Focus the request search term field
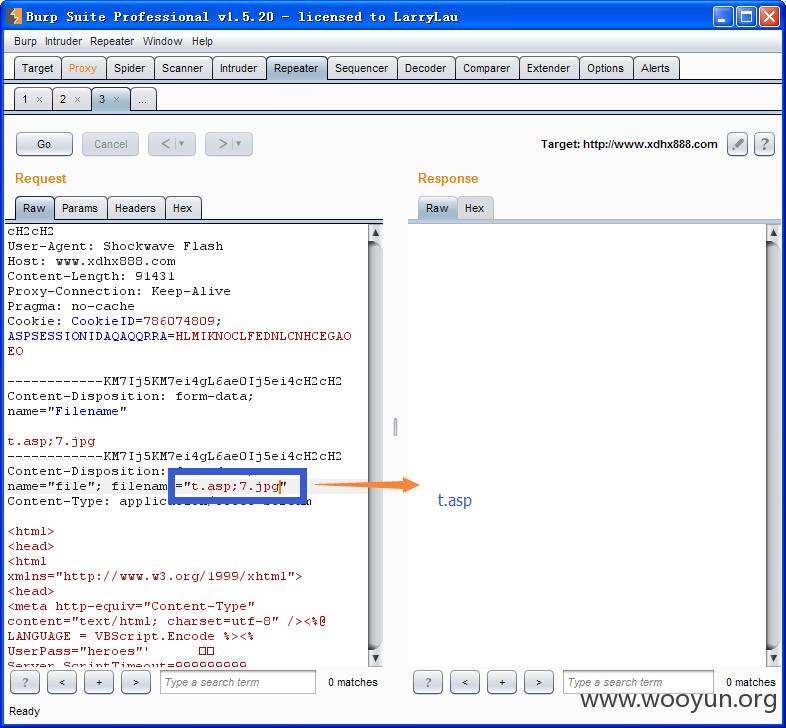Viewport: 786px width, 728px height. coord(238,682)
